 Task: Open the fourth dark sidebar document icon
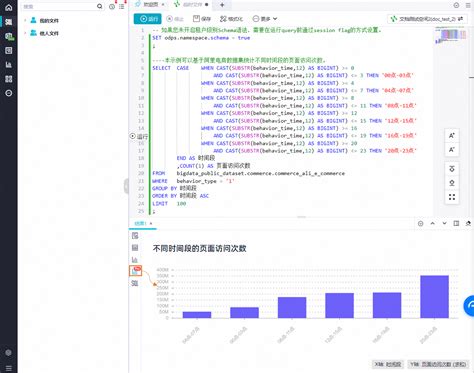coord(9,50)
